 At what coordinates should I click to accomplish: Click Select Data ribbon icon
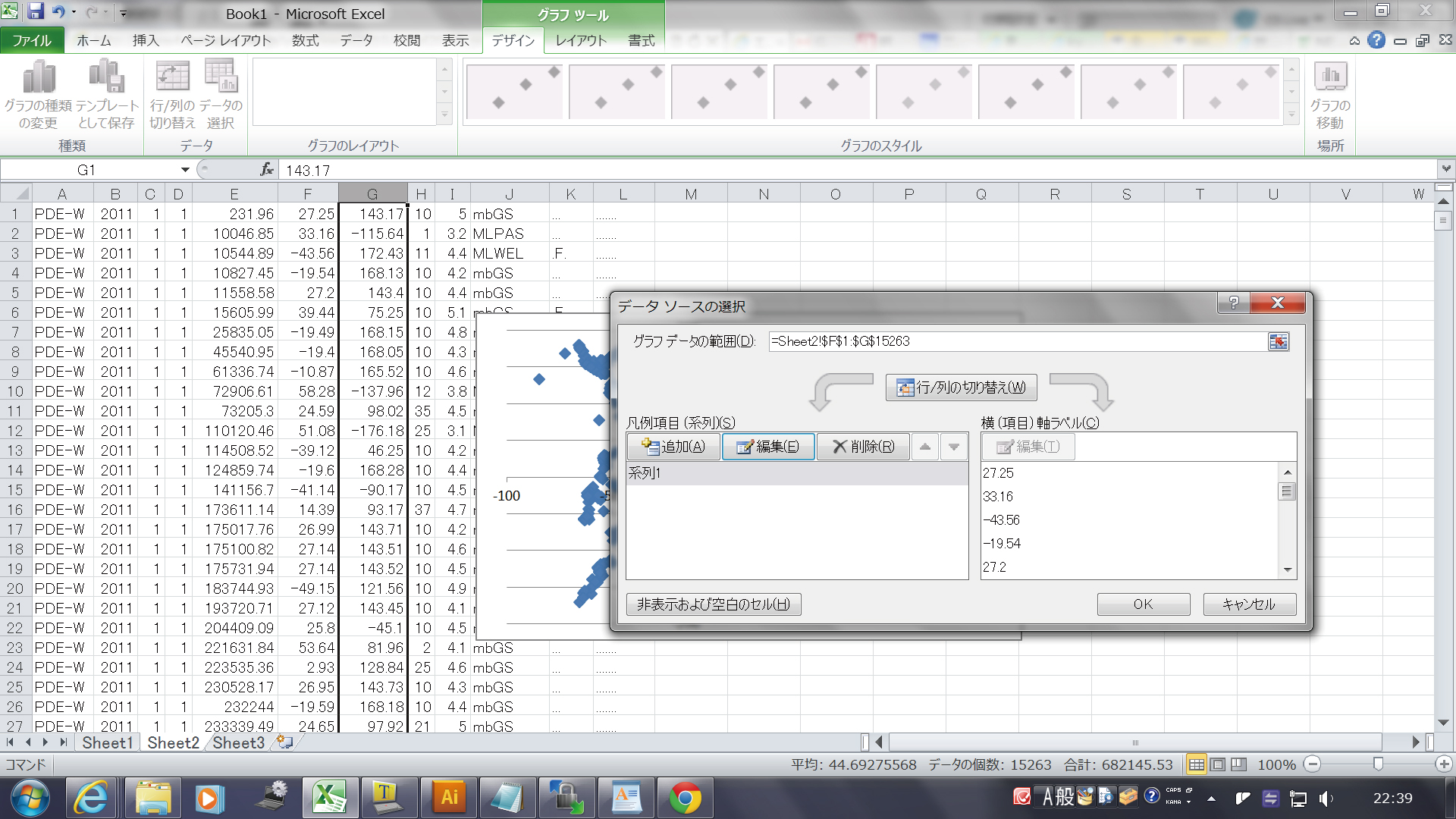(x=221, y=94)
